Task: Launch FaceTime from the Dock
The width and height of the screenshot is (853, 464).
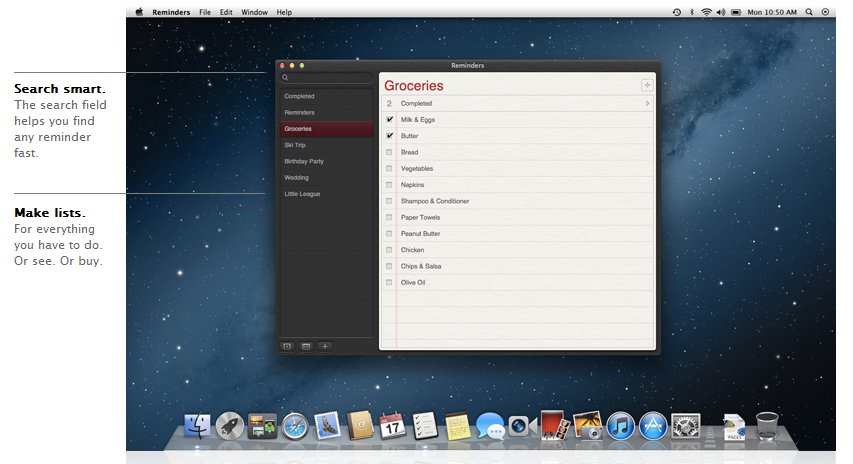Action: pos(522,426)
